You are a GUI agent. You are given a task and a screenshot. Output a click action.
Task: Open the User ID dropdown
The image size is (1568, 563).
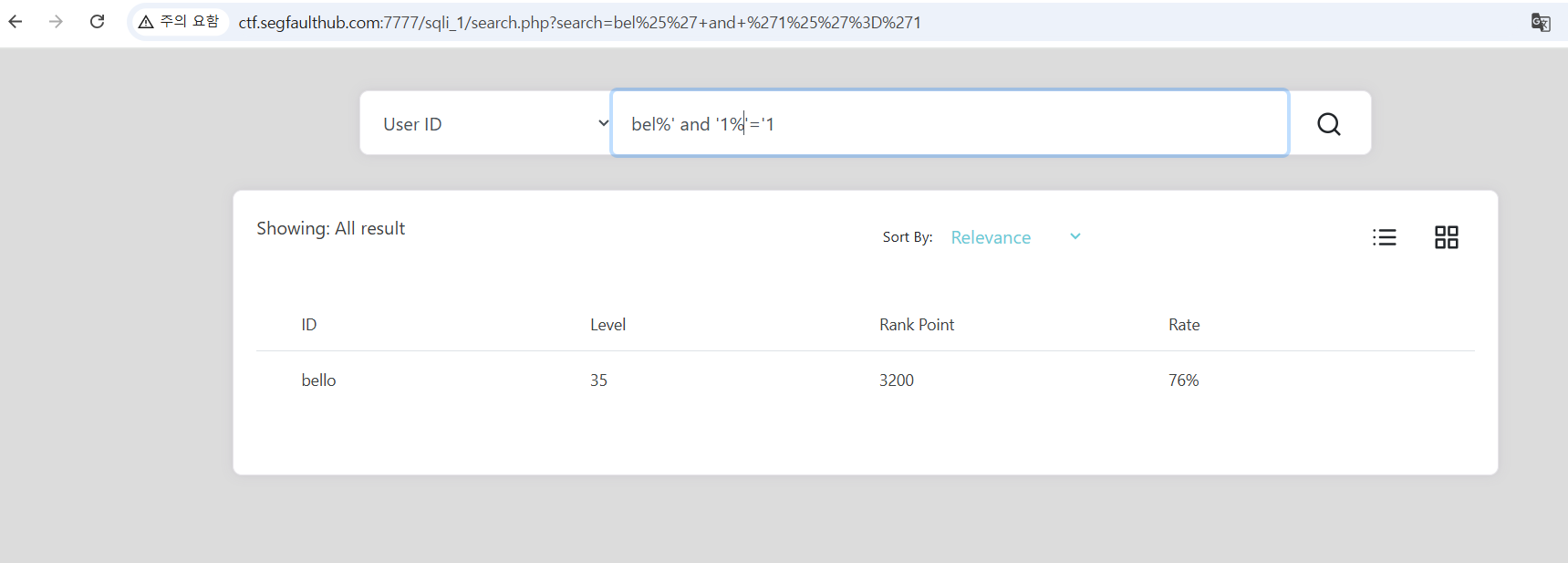[x=493, y=124]
